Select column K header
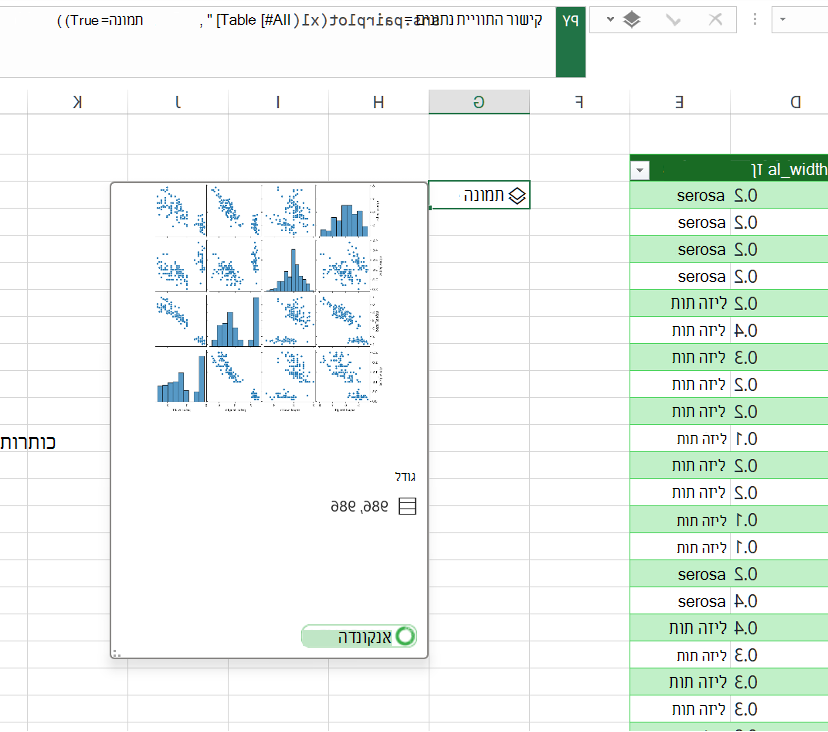Viewport: 828px width, 732px height. [77, 102]
